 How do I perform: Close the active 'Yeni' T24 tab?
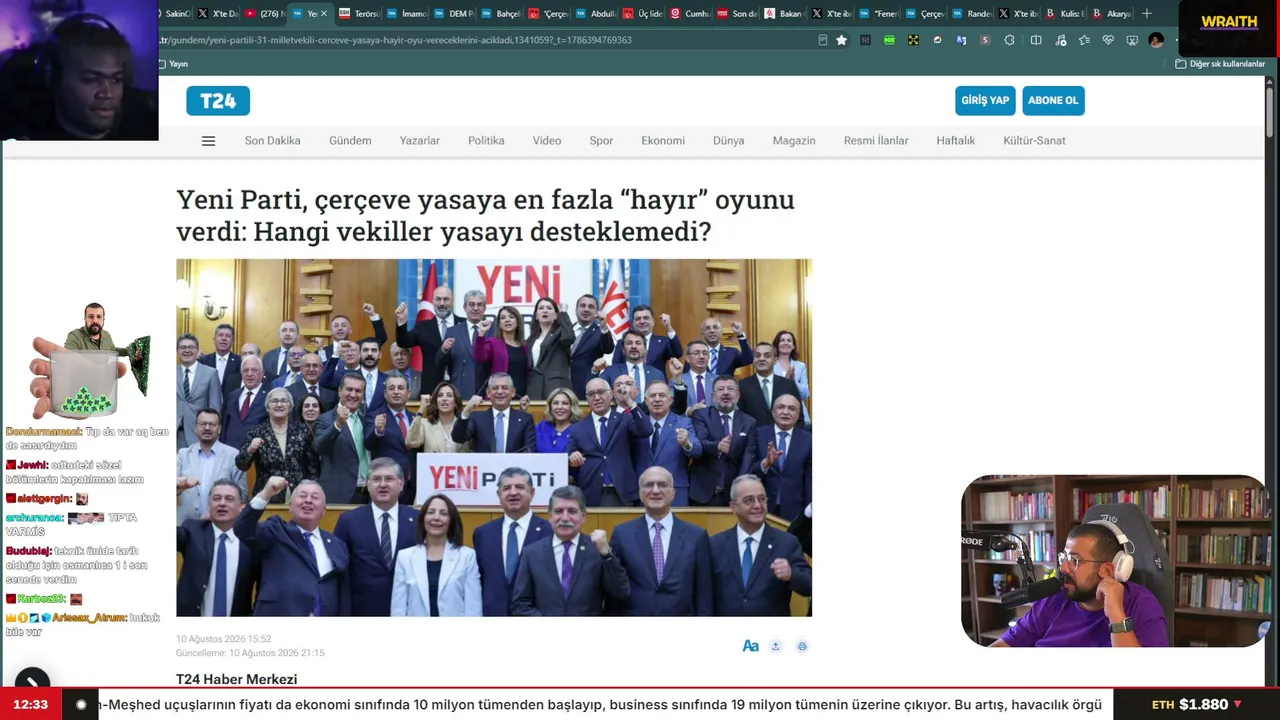tap(323, 14)
